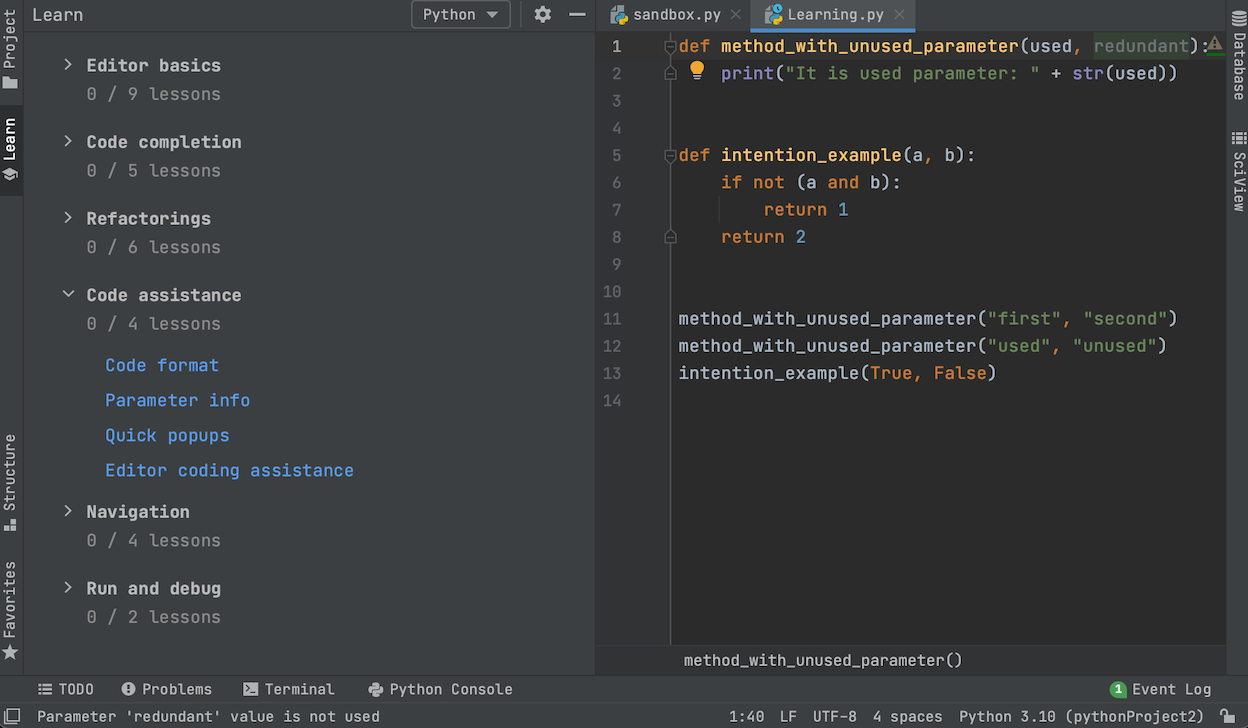
Task: Toggle the Learn tool window button
Action: [11, 150]
